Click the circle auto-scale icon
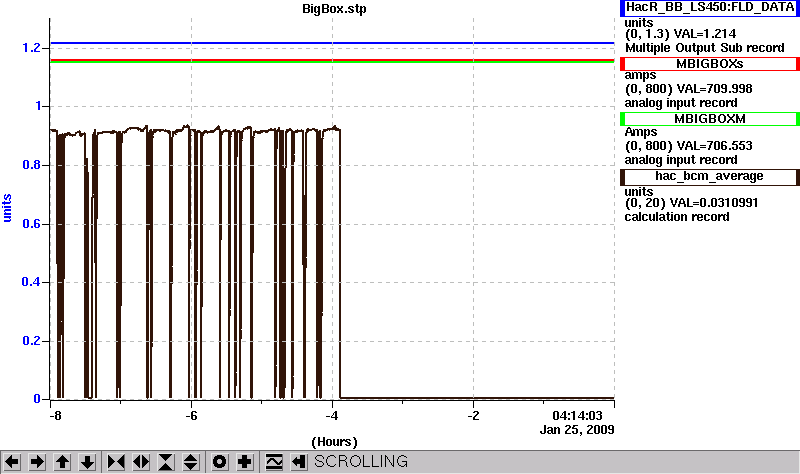 click(x=219, y=462)
